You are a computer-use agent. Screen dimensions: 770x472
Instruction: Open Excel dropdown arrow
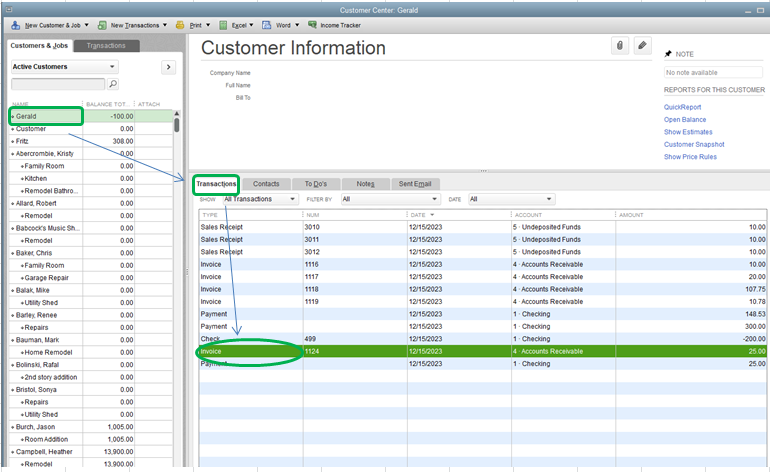[251, 25]
